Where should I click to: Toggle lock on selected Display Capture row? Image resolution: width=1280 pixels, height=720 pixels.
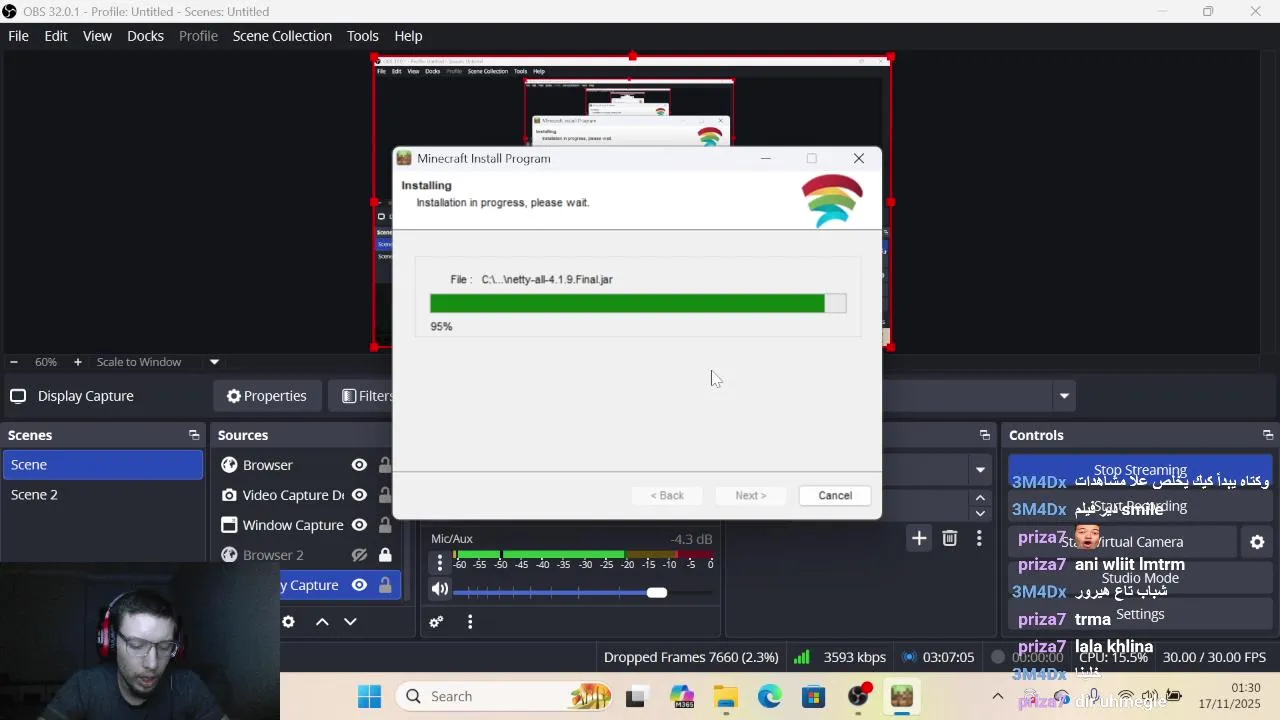pos(385,585)
